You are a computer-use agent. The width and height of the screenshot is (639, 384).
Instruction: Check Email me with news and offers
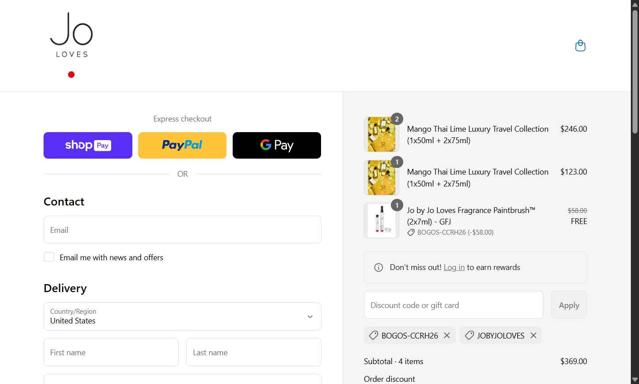(49, 257)
